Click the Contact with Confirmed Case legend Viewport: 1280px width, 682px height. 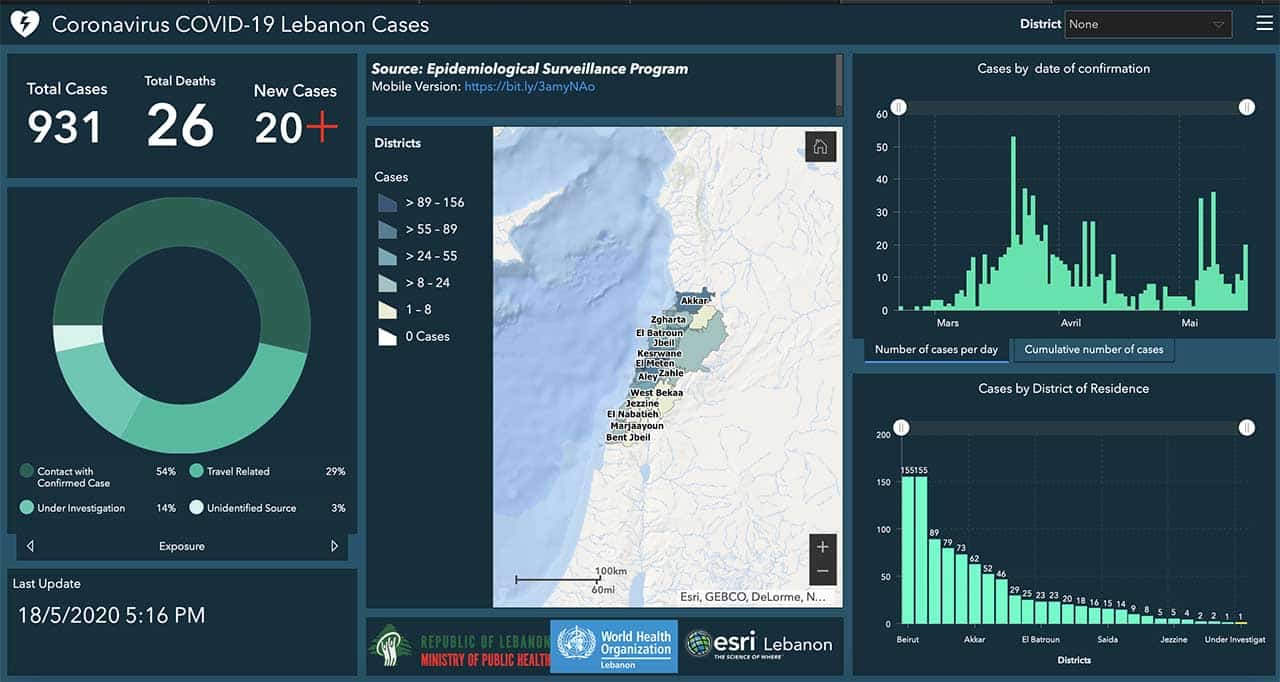[73, 477]
